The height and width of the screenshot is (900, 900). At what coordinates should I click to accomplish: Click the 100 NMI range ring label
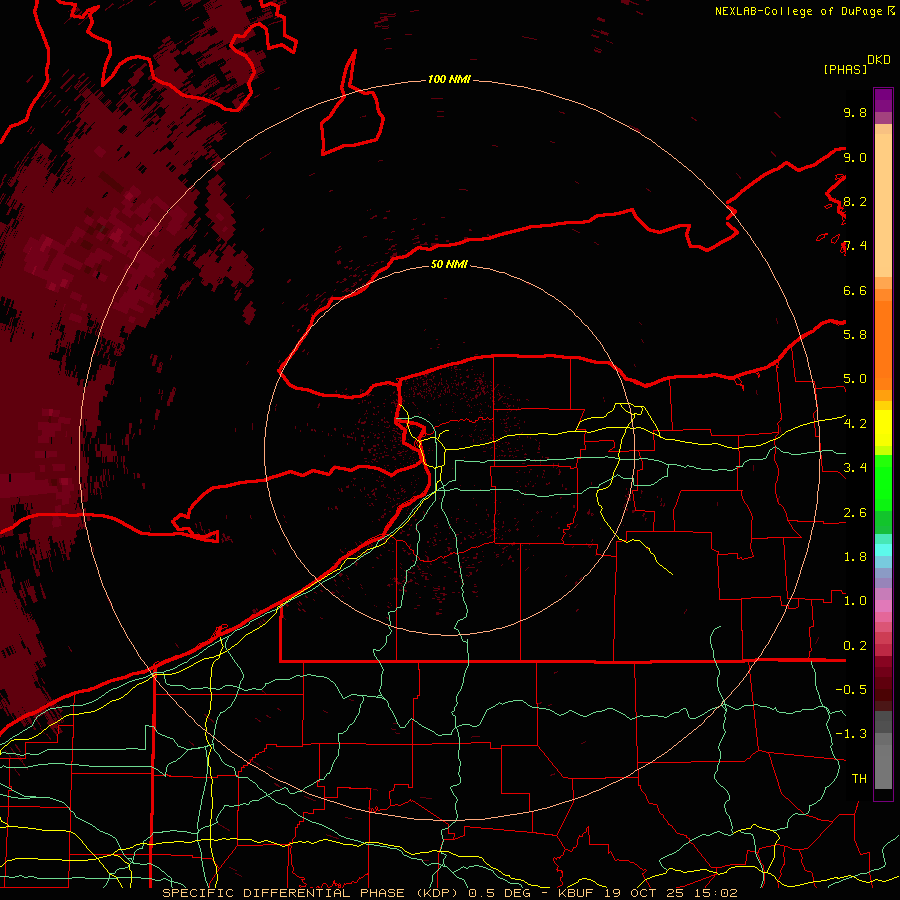449,79
